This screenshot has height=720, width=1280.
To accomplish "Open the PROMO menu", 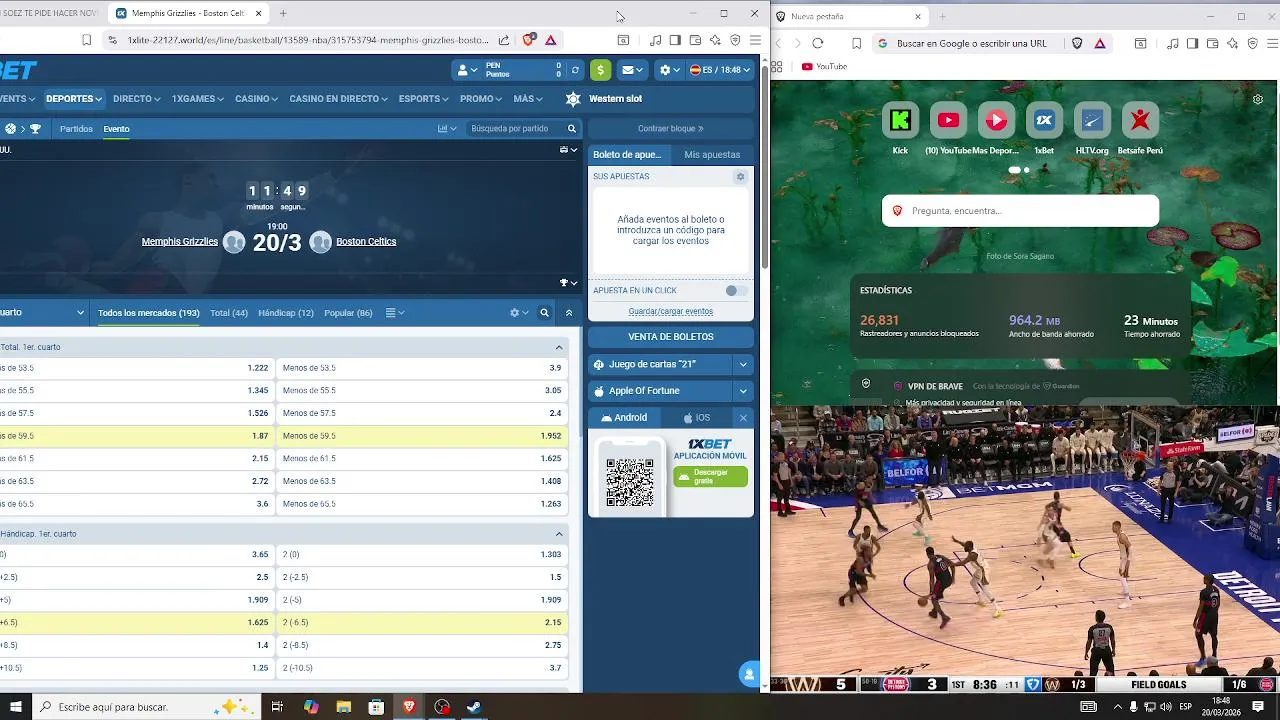I will click(481, 99).
